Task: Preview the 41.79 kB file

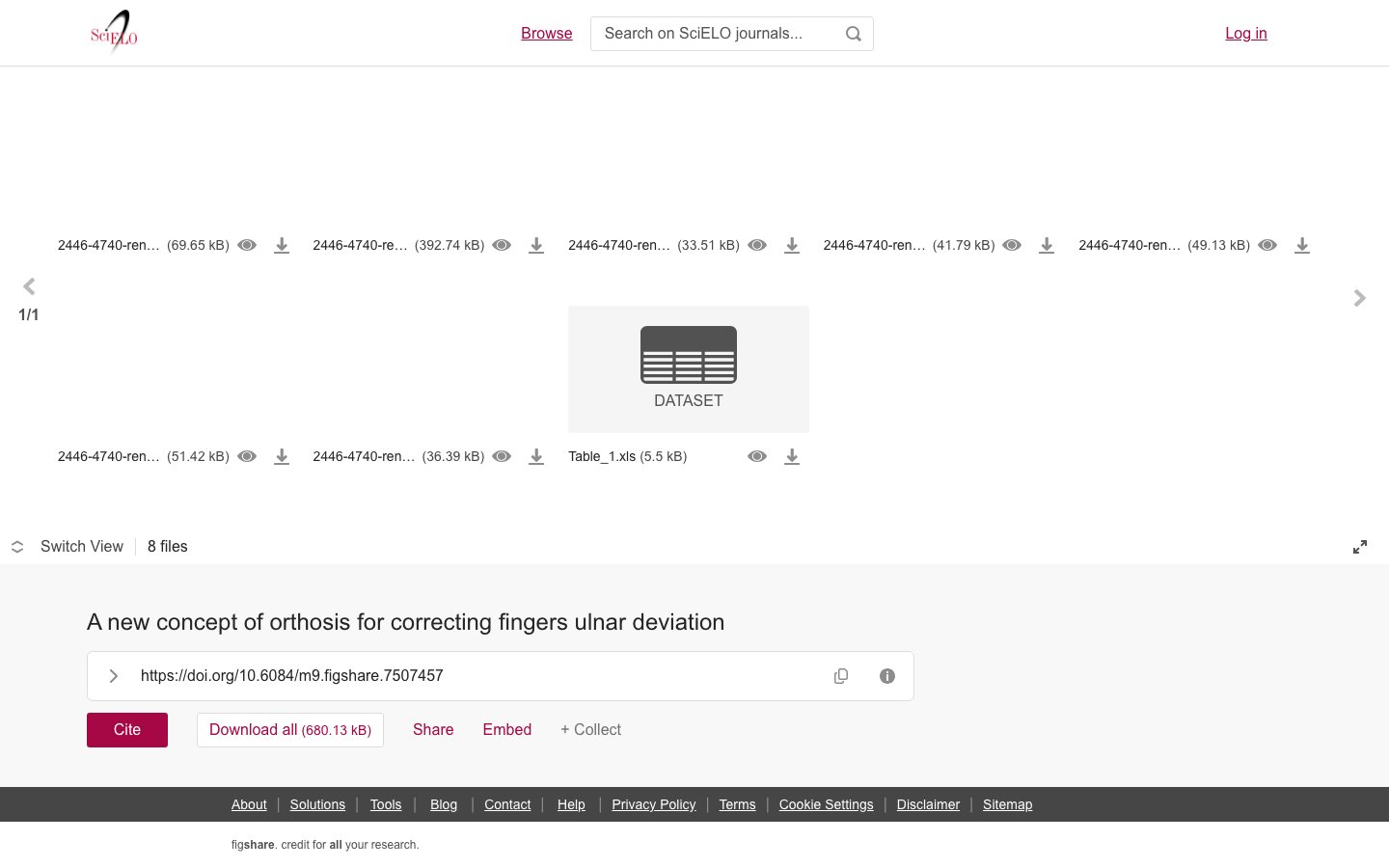Action: pos(1012,245)
